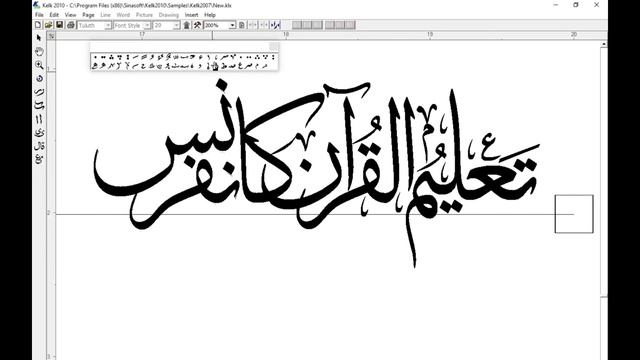The image size is (640, 360).
Task: Click ruler mark labeled 17
Action: pos(142,35)
